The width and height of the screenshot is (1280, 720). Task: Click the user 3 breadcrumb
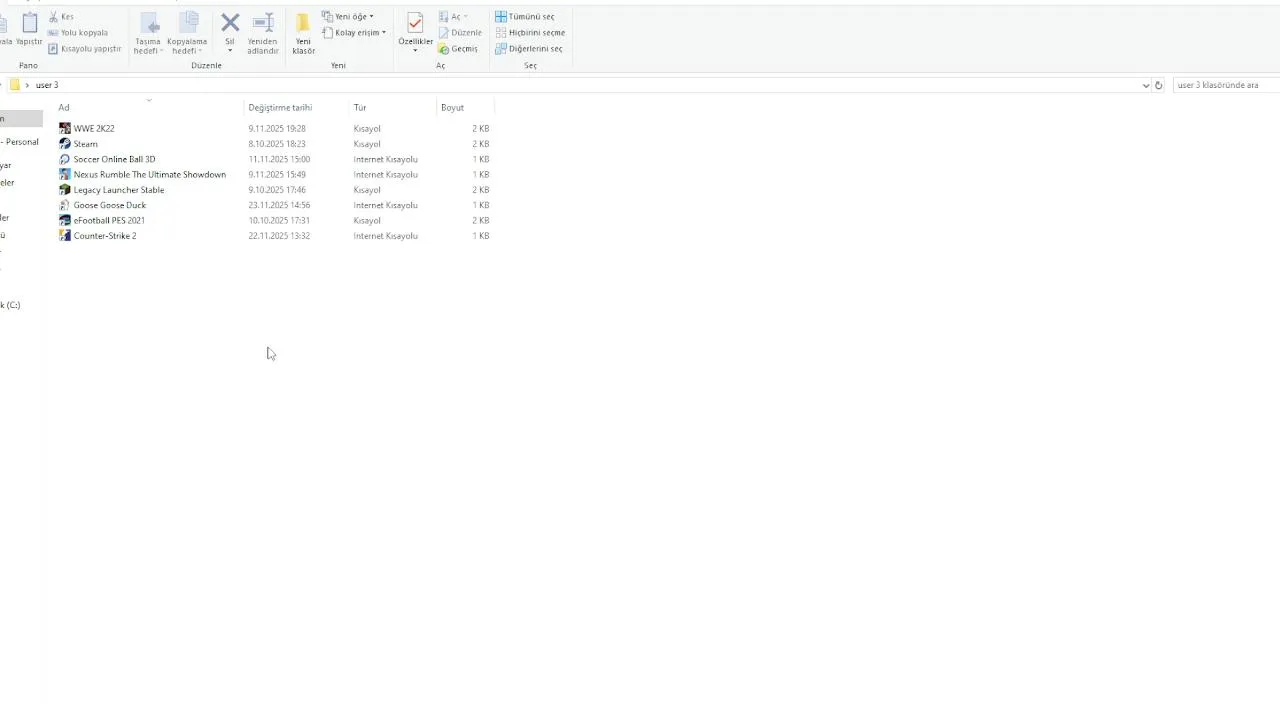47,85
